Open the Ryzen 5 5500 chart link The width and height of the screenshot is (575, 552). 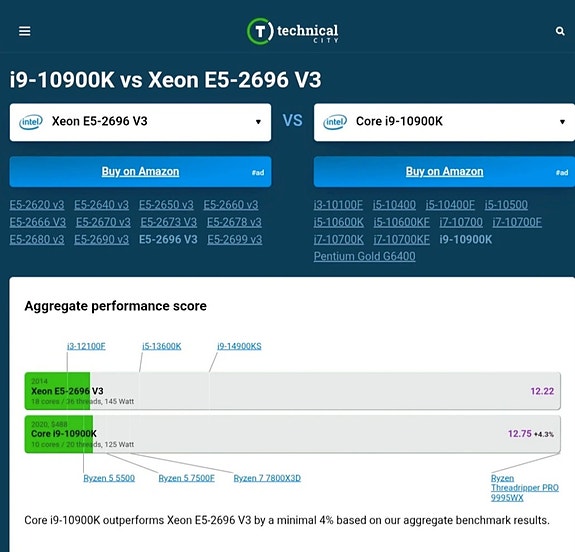[x=109, y=478]
